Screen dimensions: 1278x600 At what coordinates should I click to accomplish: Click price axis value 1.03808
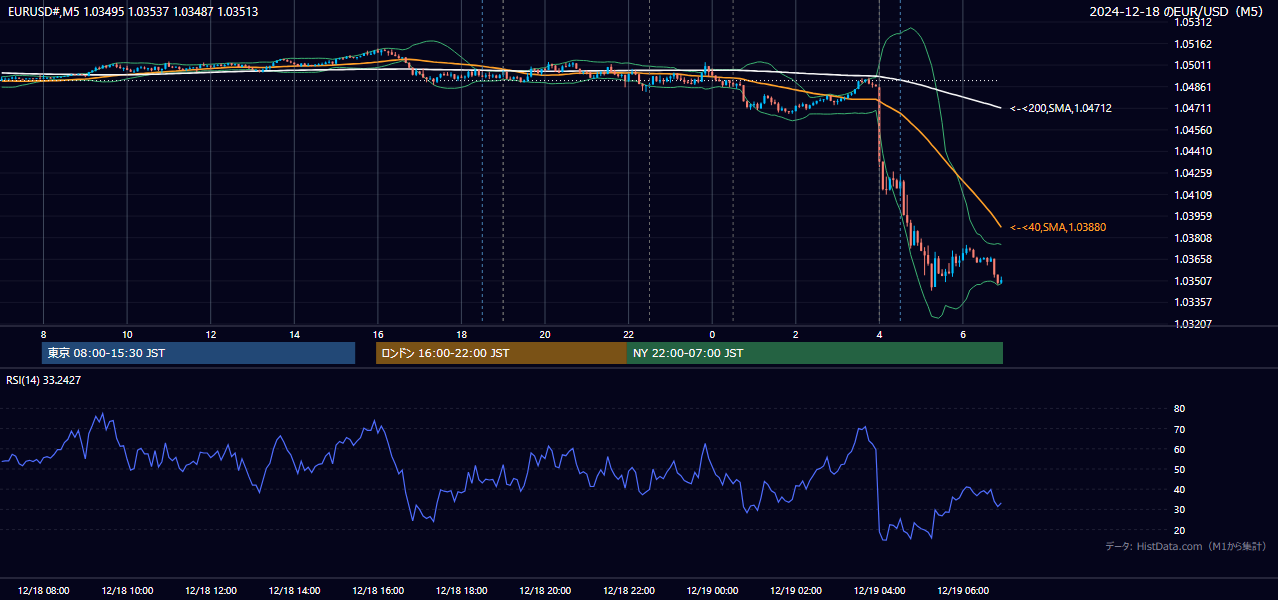coord(1193,238)
